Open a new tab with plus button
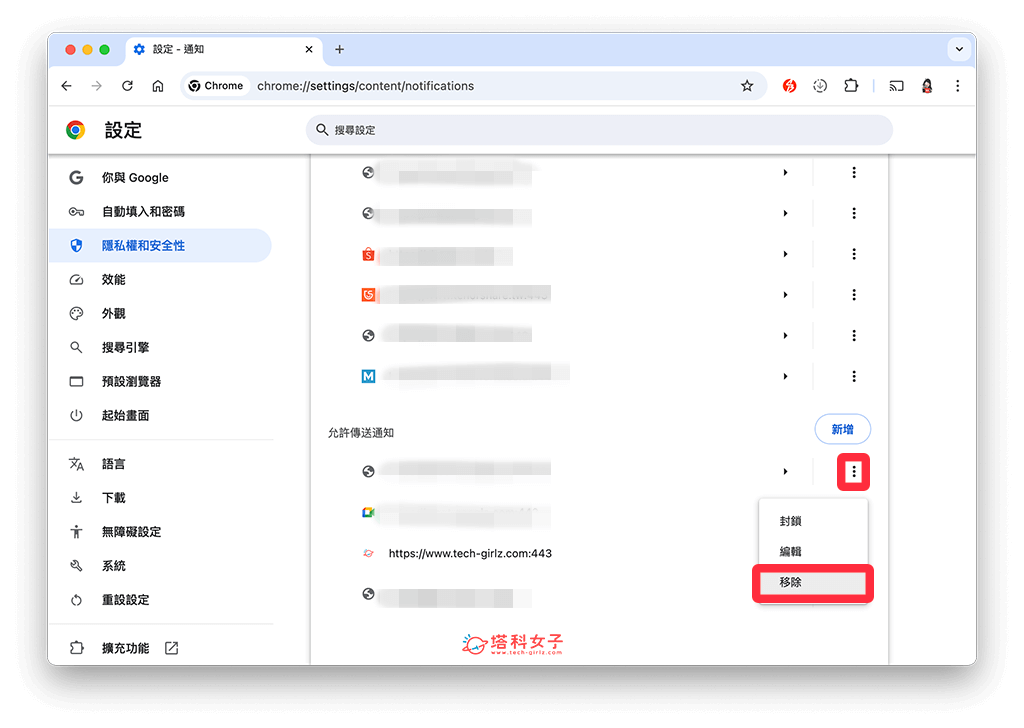Image resolution: width=1024 pixels, height=728 pixels. click(x=340, y=49)
